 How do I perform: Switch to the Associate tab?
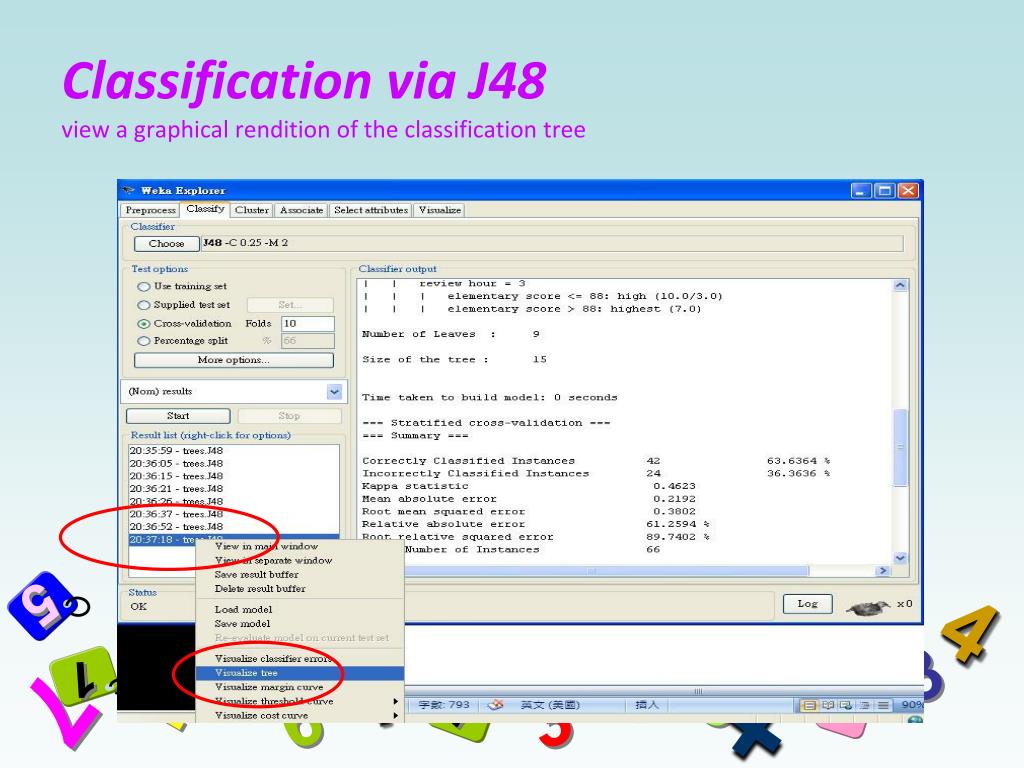301,210
